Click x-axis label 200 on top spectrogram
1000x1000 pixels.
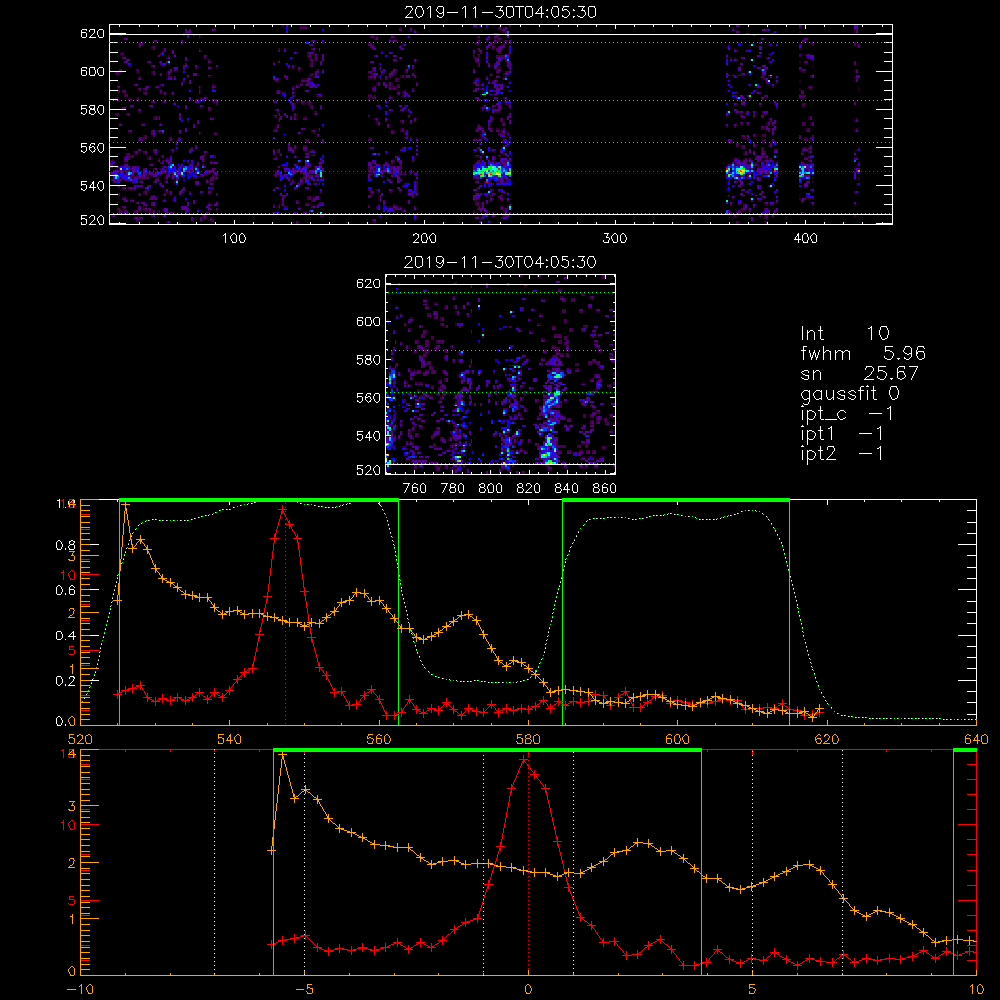click(x=424, y=239)
